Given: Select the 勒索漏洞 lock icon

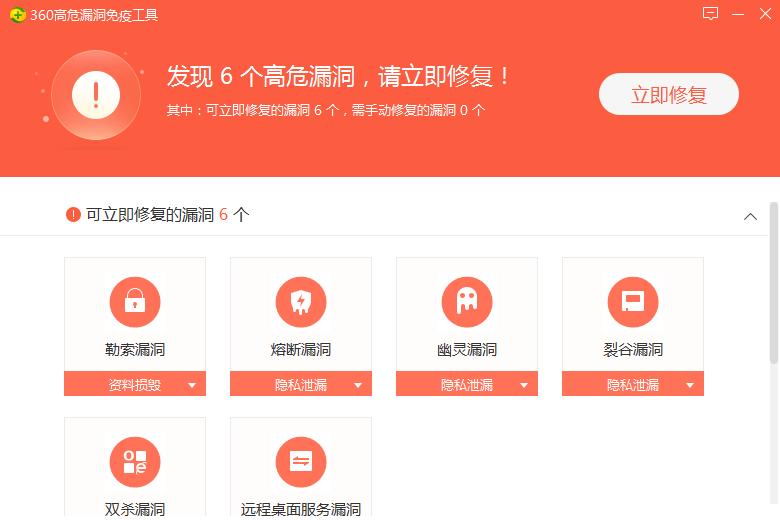Looking at the screenshot, I should [135, 302].
